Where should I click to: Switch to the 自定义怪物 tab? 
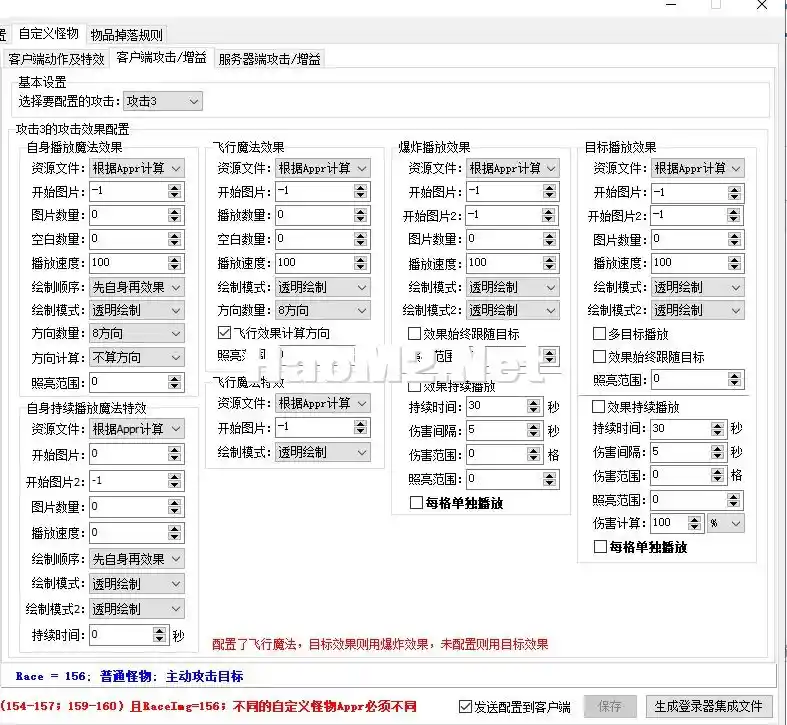click(x=49, y=34)
